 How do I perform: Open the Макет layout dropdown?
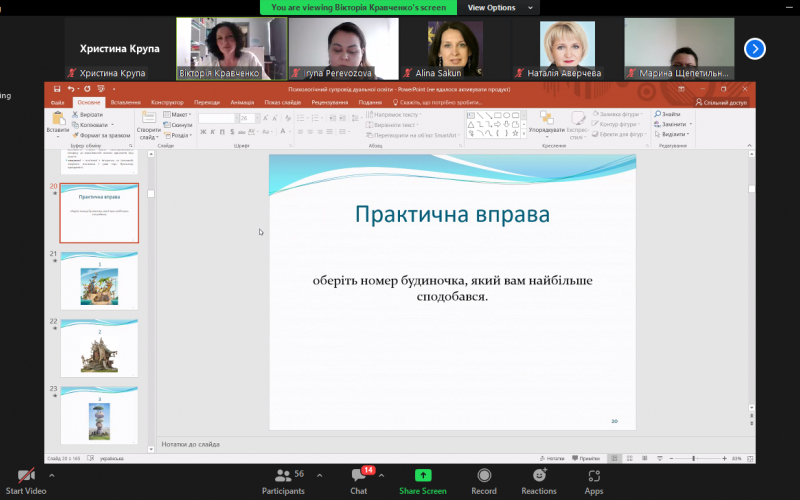point(178,114)
